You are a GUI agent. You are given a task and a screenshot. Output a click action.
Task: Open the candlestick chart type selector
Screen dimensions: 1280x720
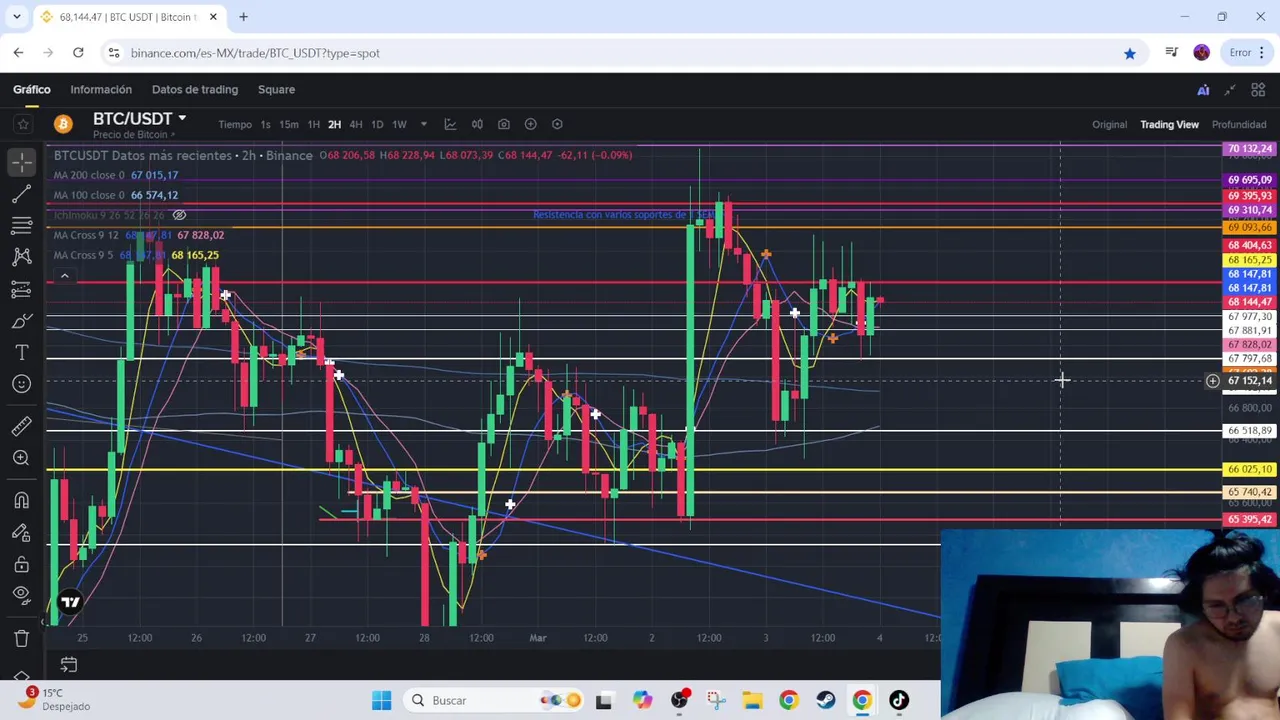tap(477, 124)
